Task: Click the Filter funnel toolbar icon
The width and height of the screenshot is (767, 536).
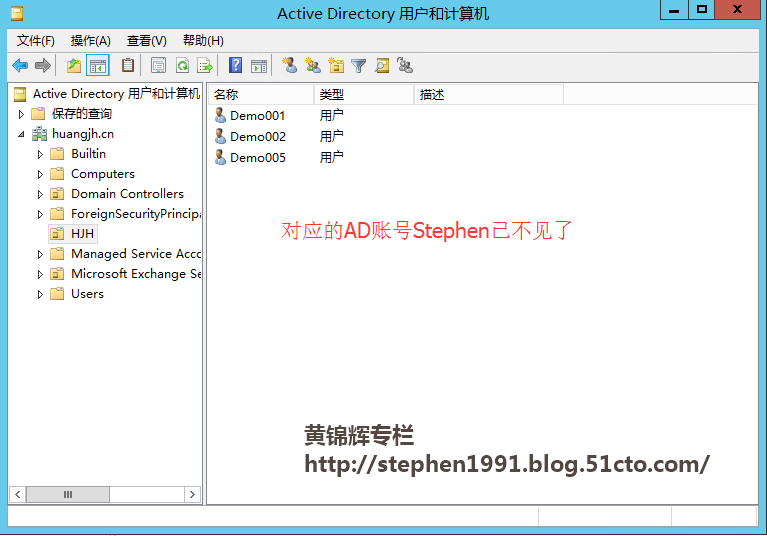Action: point(359,66)
